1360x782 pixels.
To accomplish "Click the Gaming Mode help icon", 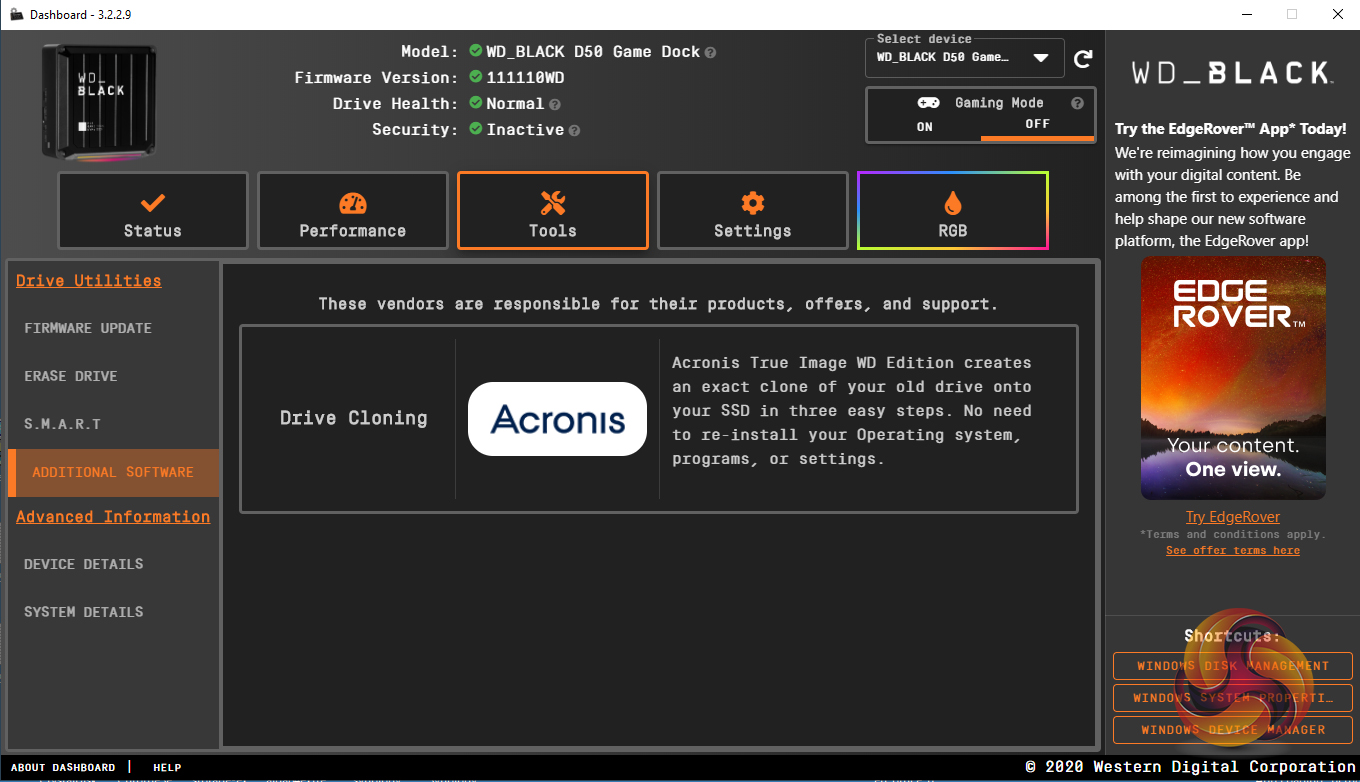I will click(x=1077, y=103).
